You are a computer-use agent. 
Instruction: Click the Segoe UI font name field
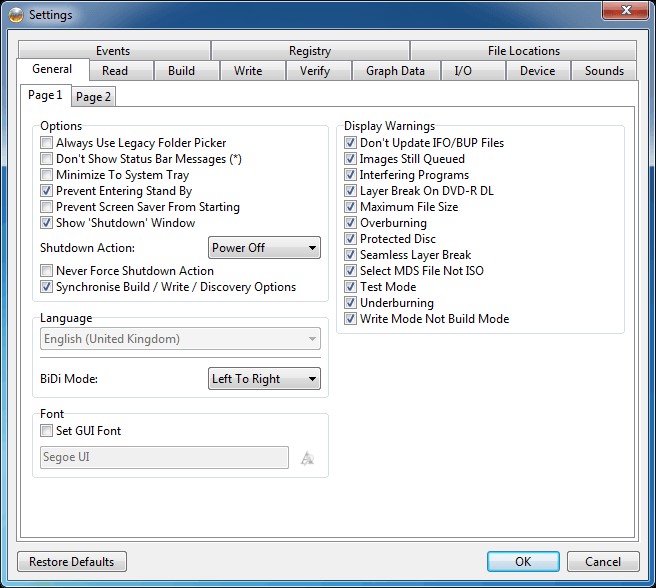165,457
